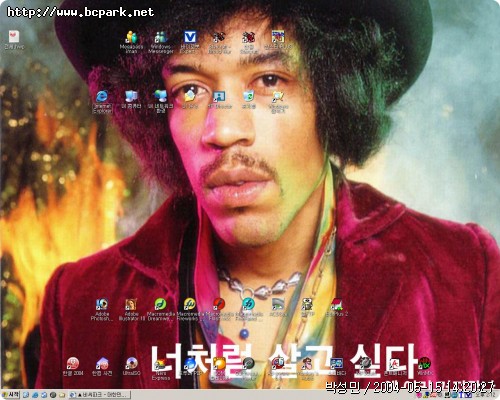Open the Windows Explorer (탐색기) magnifier icon
The width and height of the screenshot is (500, 400).
click(278, 101)
